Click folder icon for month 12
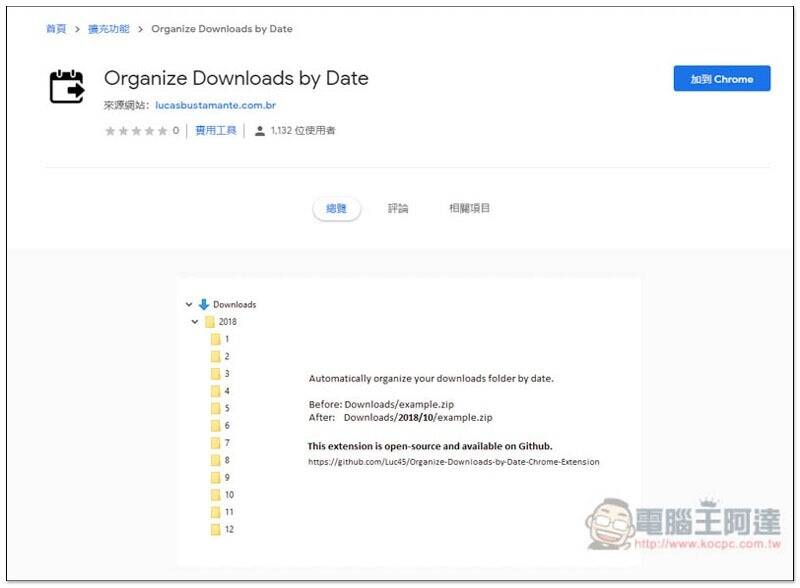Image resolution: width=800 pixels, height=588 pixels. [216, 529]
